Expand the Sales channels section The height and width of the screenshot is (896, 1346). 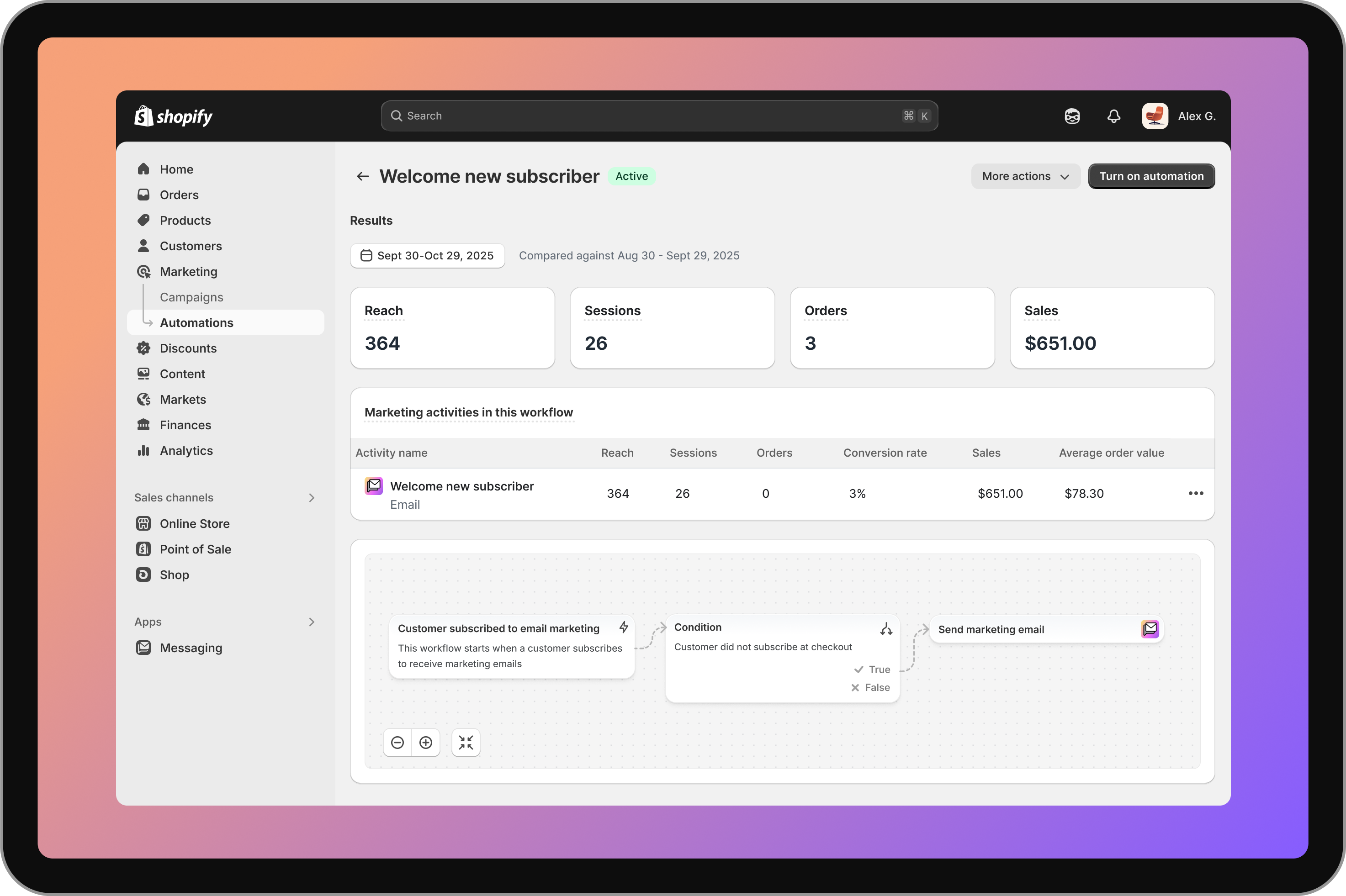coord(312,497)
